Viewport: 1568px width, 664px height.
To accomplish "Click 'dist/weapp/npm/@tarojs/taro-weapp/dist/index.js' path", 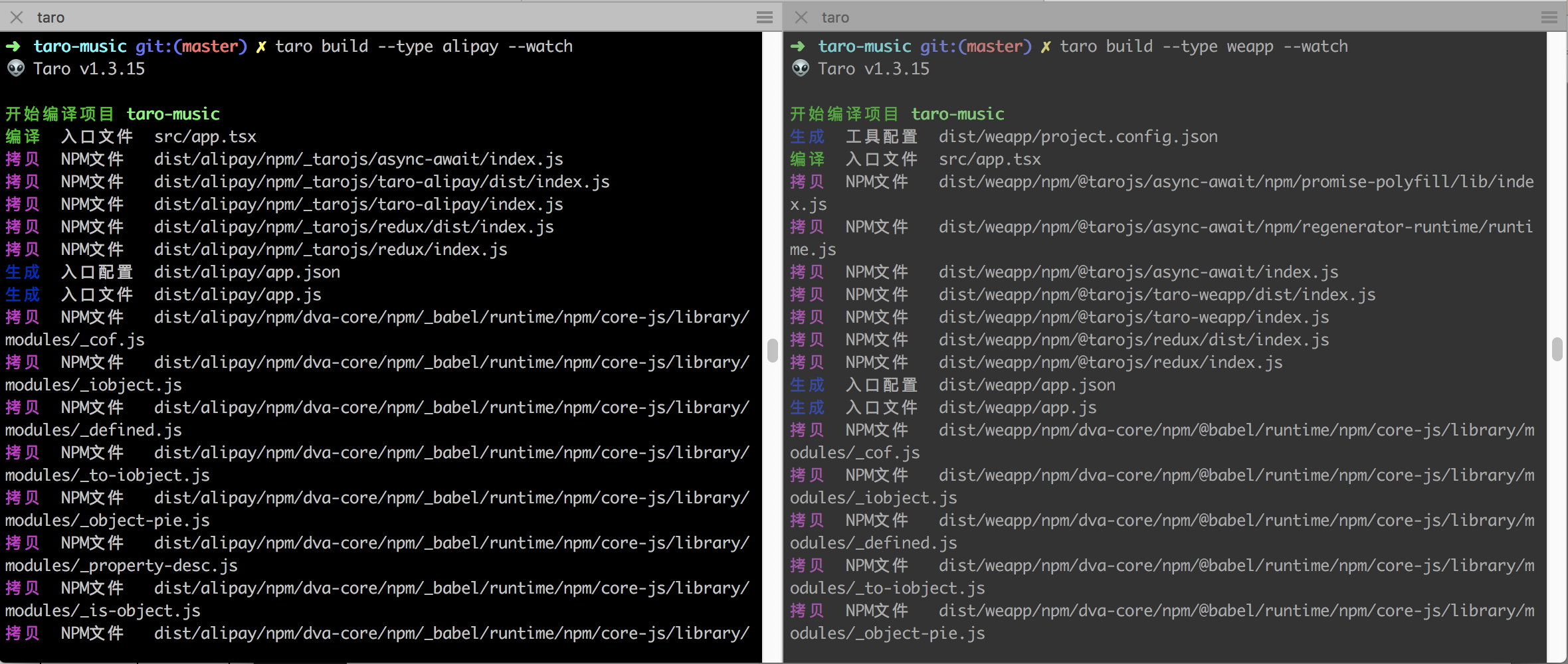I will 1157,295.
